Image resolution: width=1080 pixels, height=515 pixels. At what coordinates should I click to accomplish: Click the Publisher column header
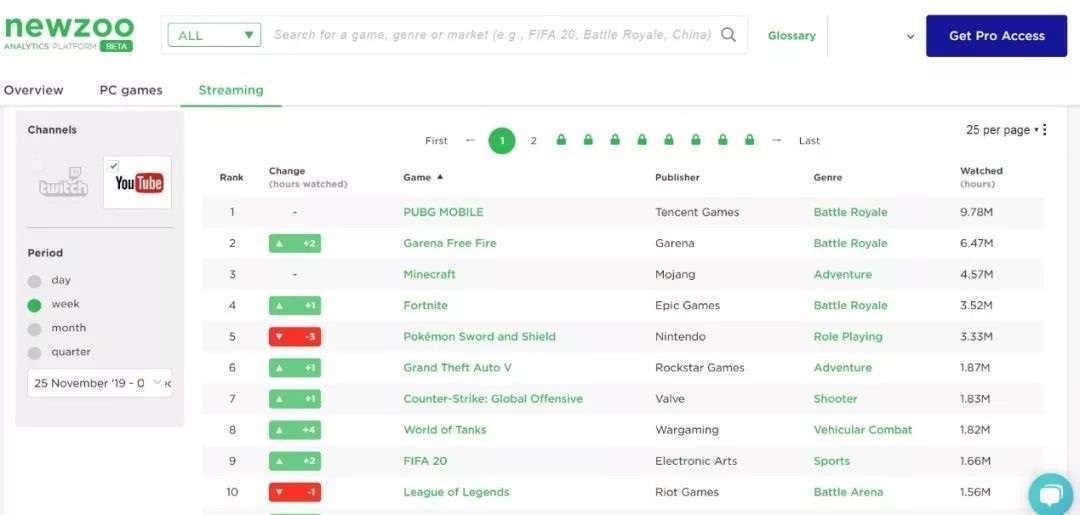(x=677, y=177)
